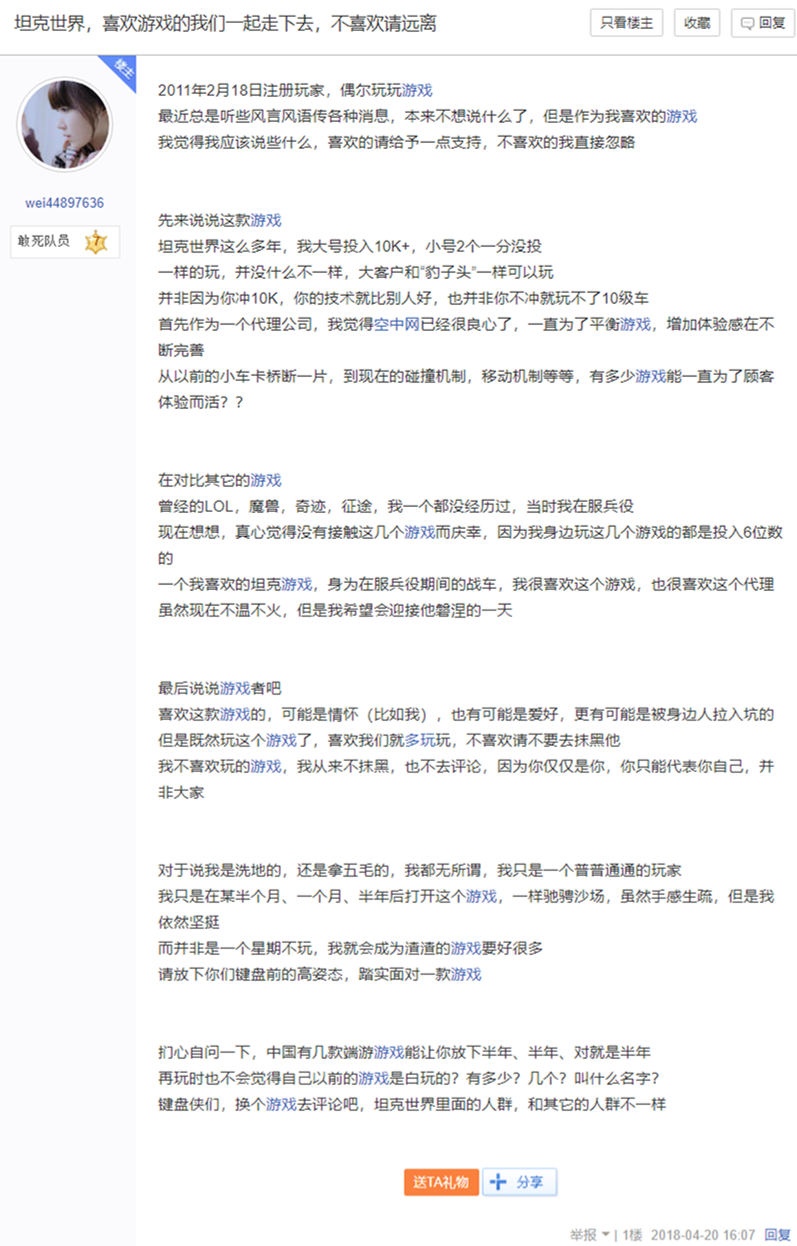Open 游戏 link after 偶尔玩玩
Viewport: 797px width, 1246px height.
point(417,90)
